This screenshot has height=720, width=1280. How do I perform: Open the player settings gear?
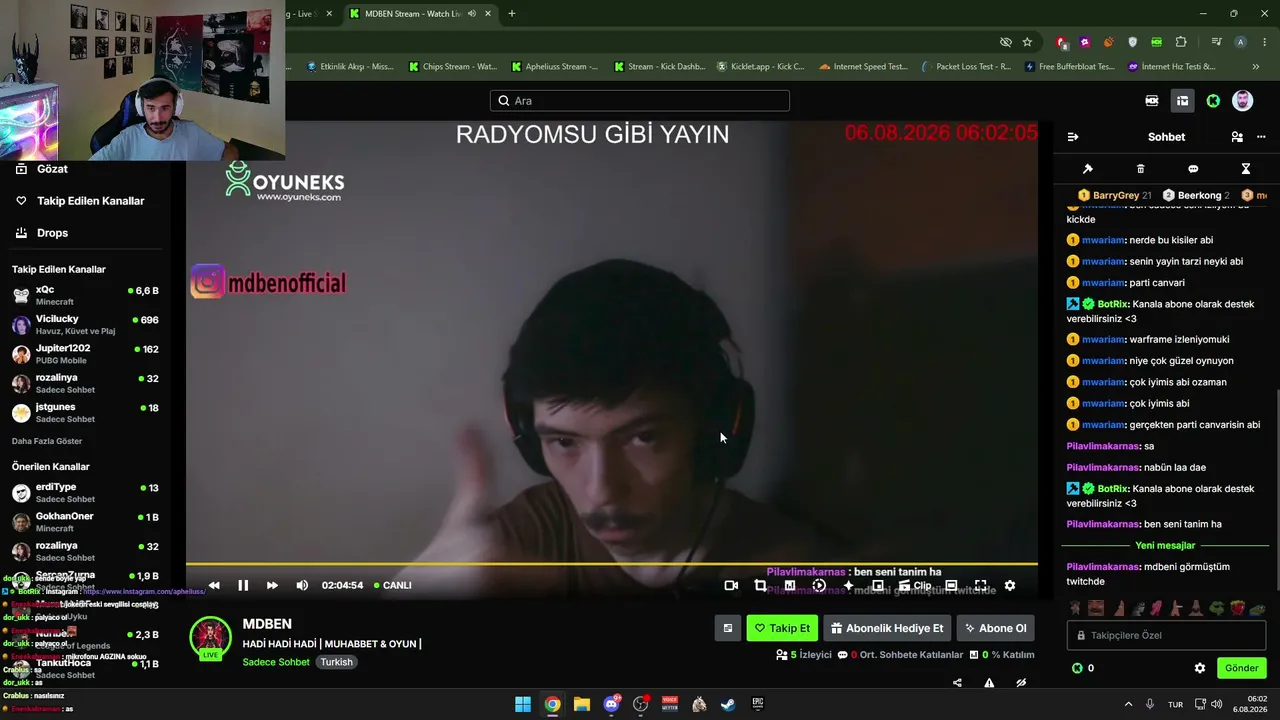click(x=1010, y=585)
